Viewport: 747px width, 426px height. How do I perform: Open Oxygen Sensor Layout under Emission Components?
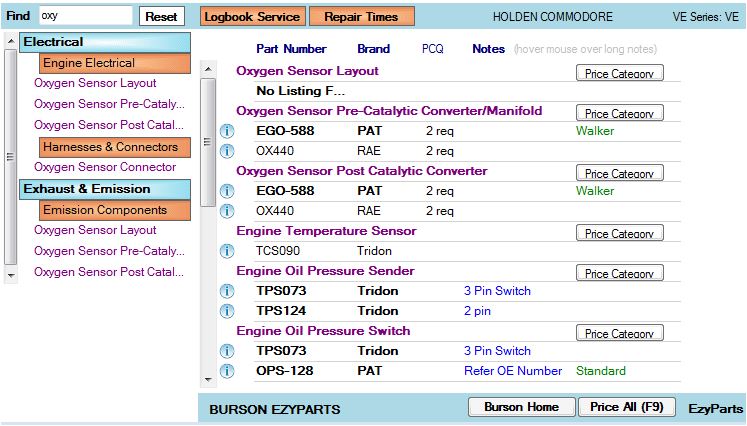[x=95, y=230]
